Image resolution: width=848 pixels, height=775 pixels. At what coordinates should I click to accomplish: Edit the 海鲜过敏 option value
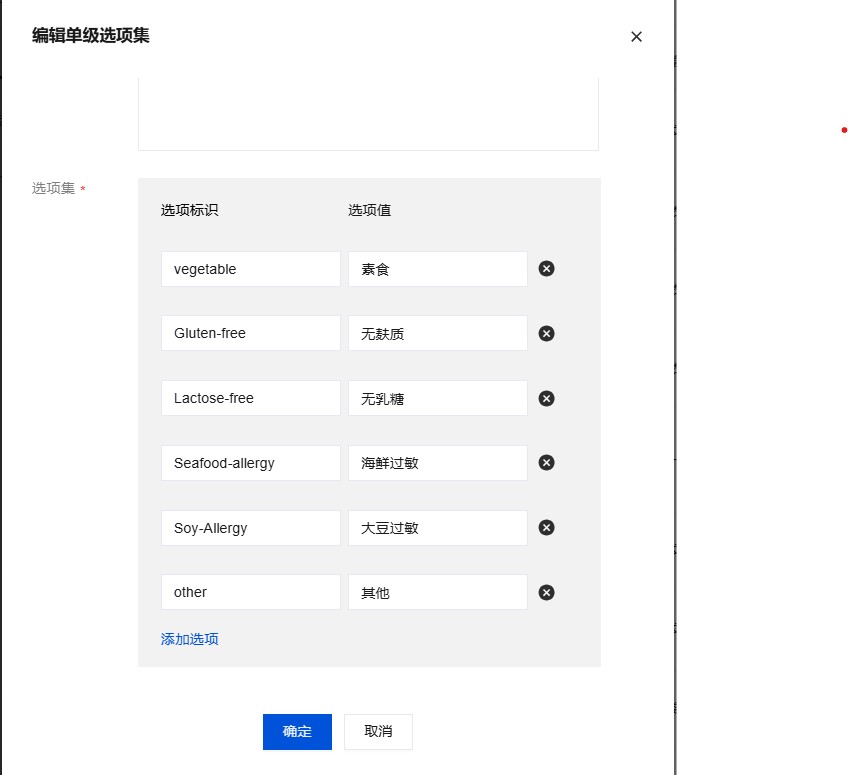[x=437, y=462]
